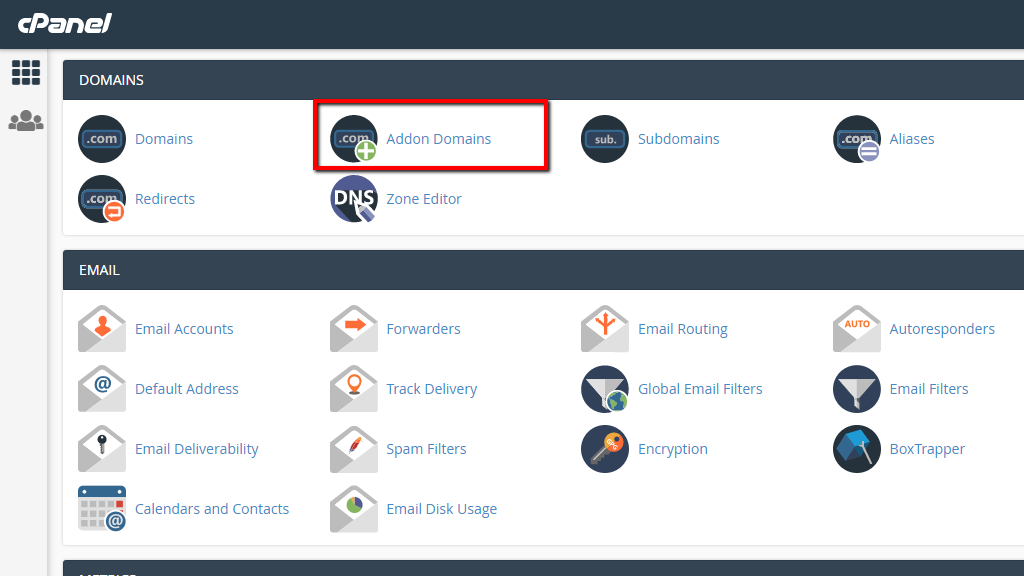Click the Addon Domains plus icon
This screenshot has width=1024, height=576.
pyautogui.click(x=354, y=139)
